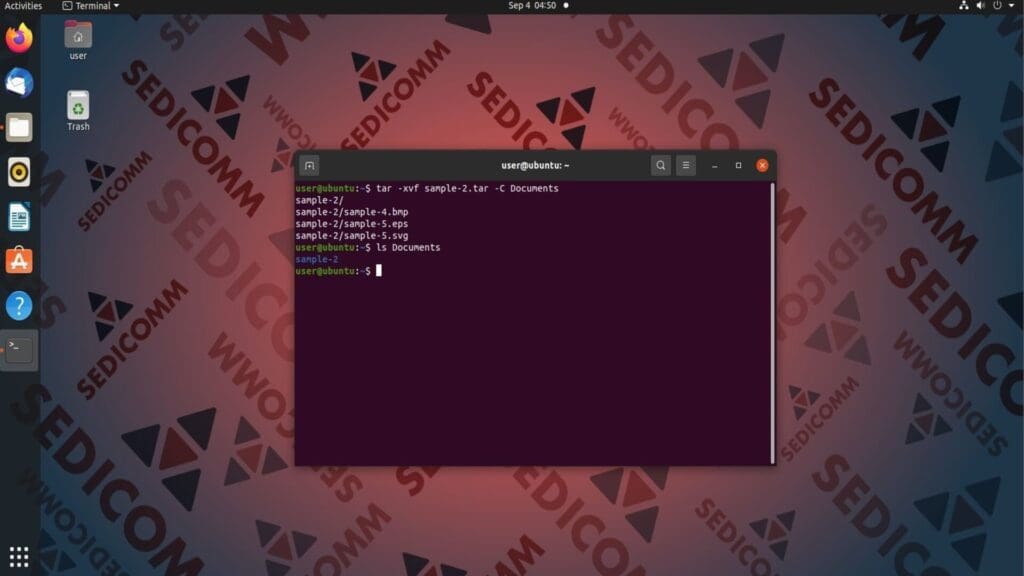Open the Help icon in dock

19,306
